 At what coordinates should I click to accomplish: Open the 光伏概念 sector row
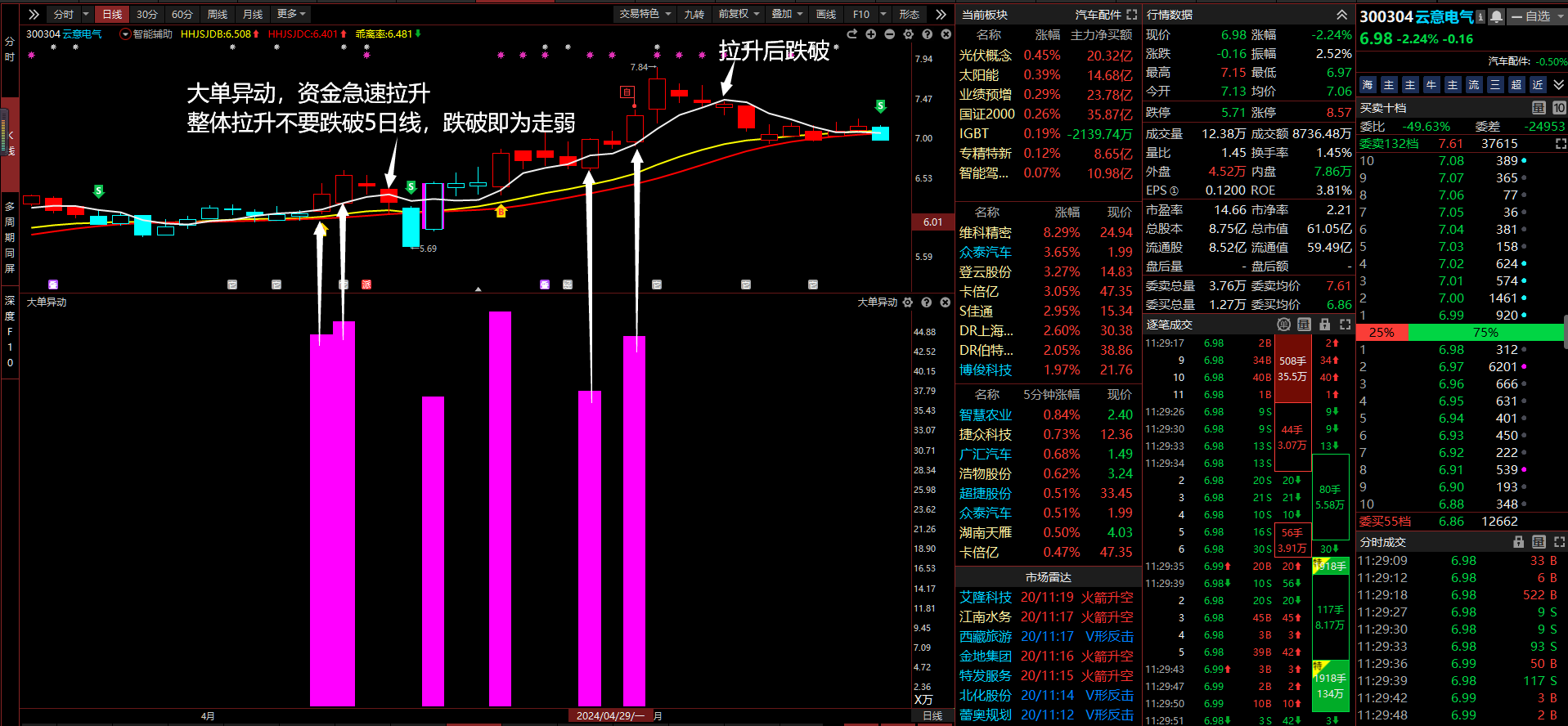[1046, 56]
